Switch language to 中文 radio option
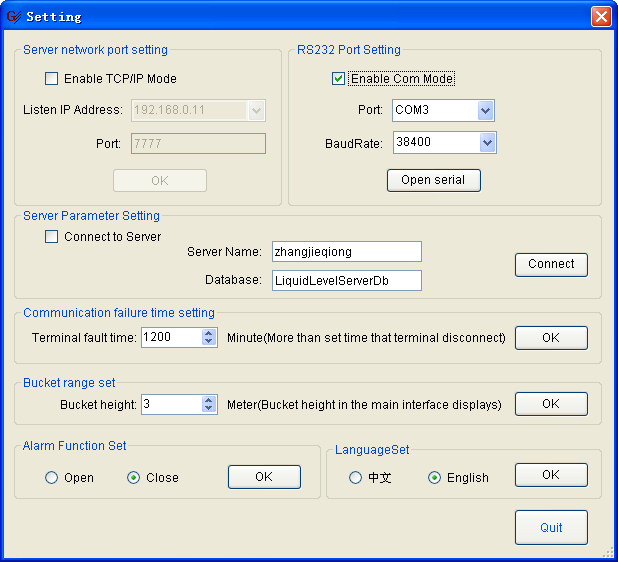This screenshot has width=618, height=562. pos(355,478)
